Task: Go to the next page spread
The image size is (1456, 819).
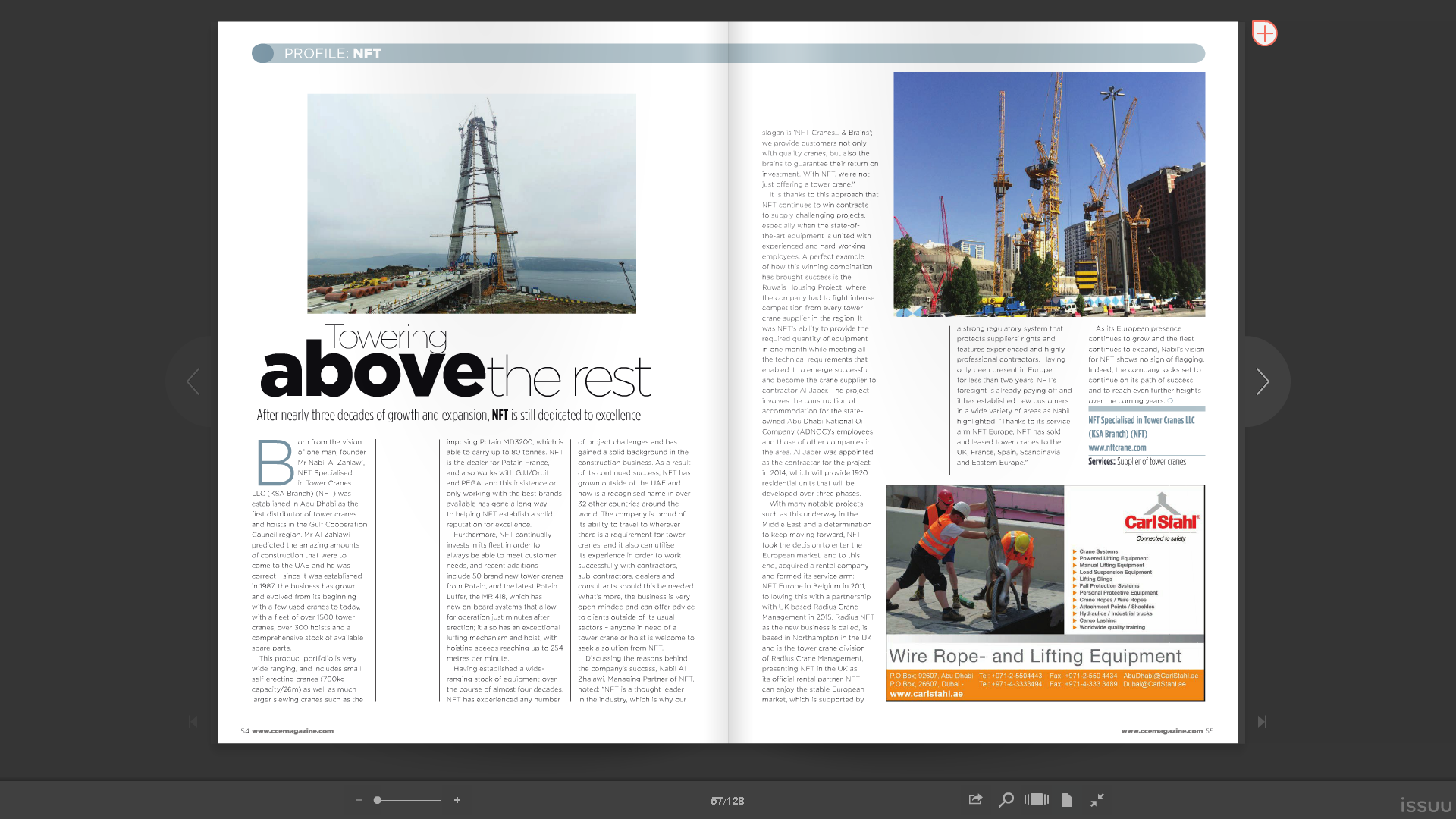Action: tap(1263, 381)
